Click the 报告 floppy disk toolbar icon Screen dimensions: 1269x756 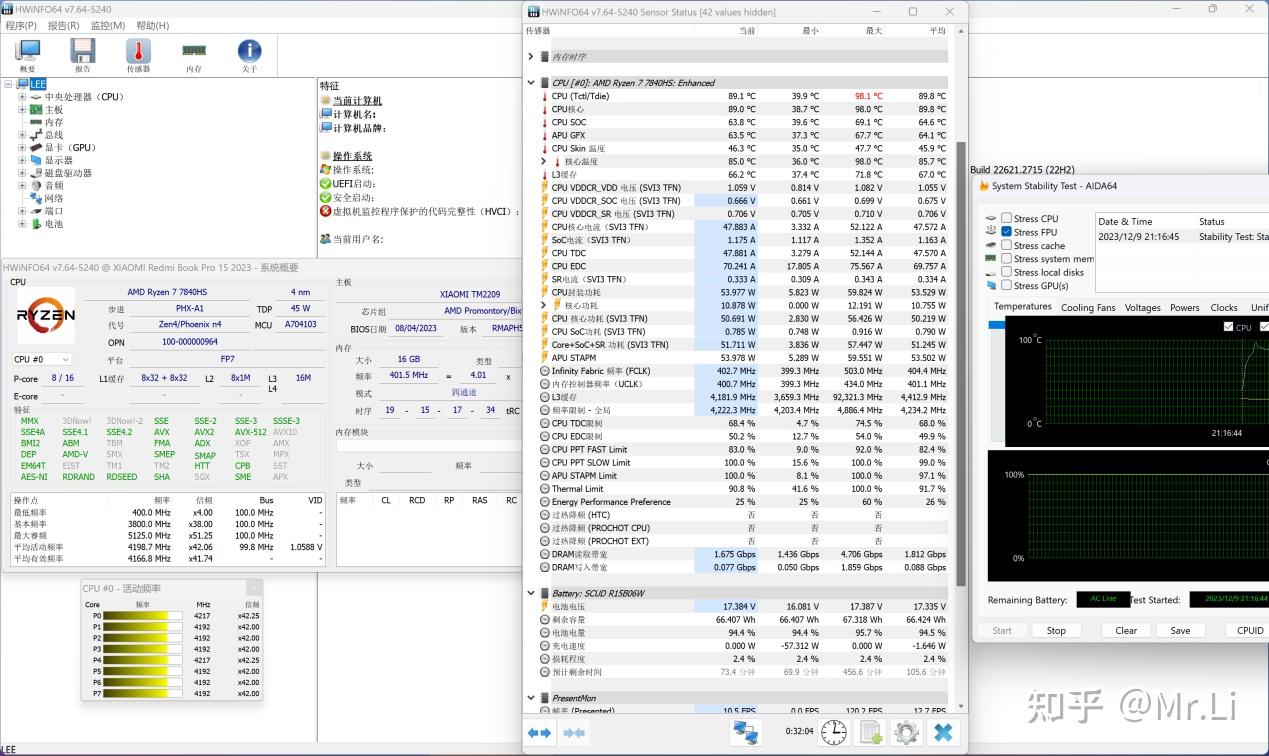[83, 56]
